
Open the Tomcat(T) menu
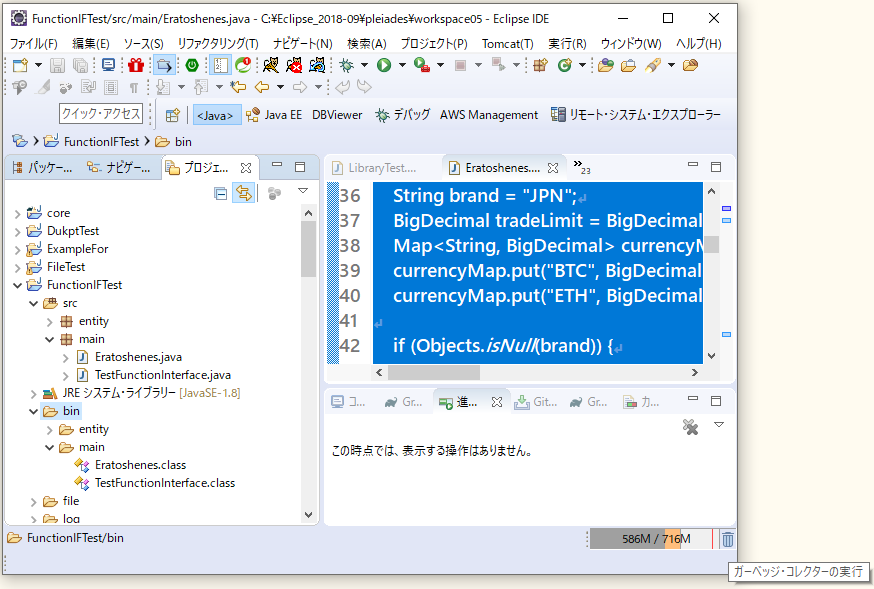click(x=507, y=43)
